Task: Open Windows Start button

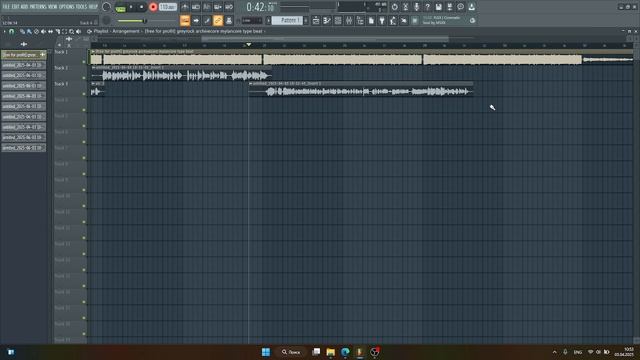Action: click(266, 352)
